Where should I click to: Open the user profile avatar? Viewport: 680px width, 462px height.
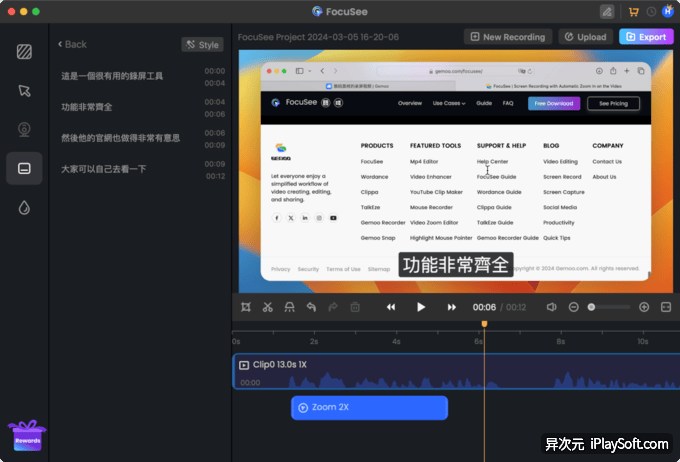[668, 11]
